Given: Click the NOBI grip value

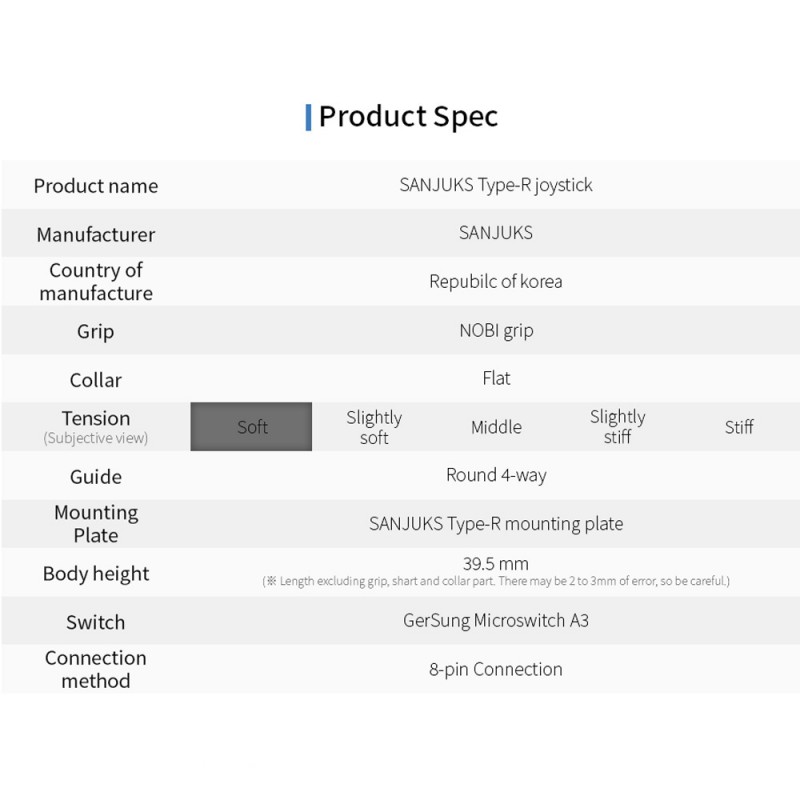Looking at the screenshot, I should pyautogui.click(x=496, y=331).
